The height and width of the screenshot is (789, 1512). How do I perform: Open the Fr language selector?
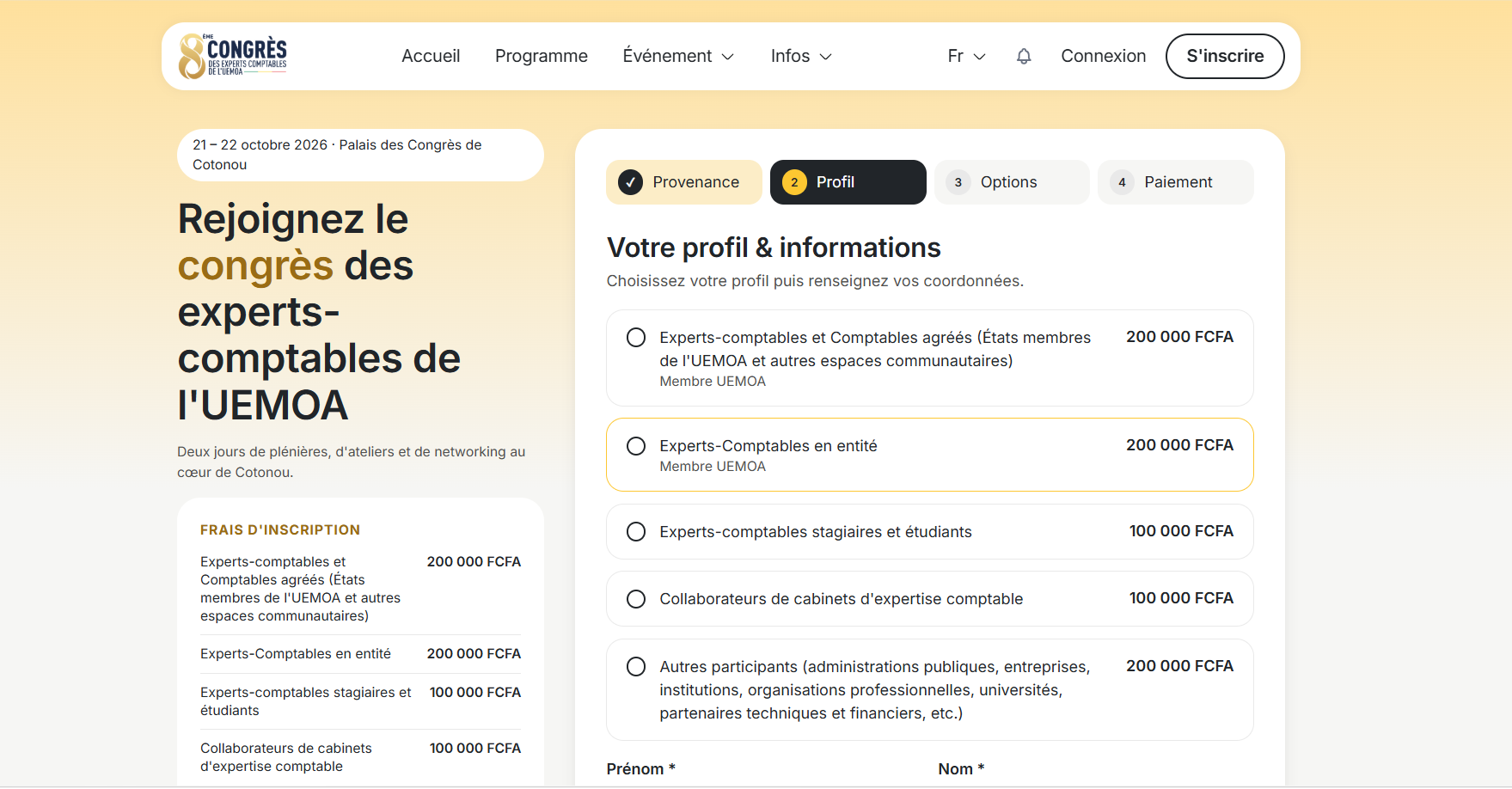(x=966, y=56)
